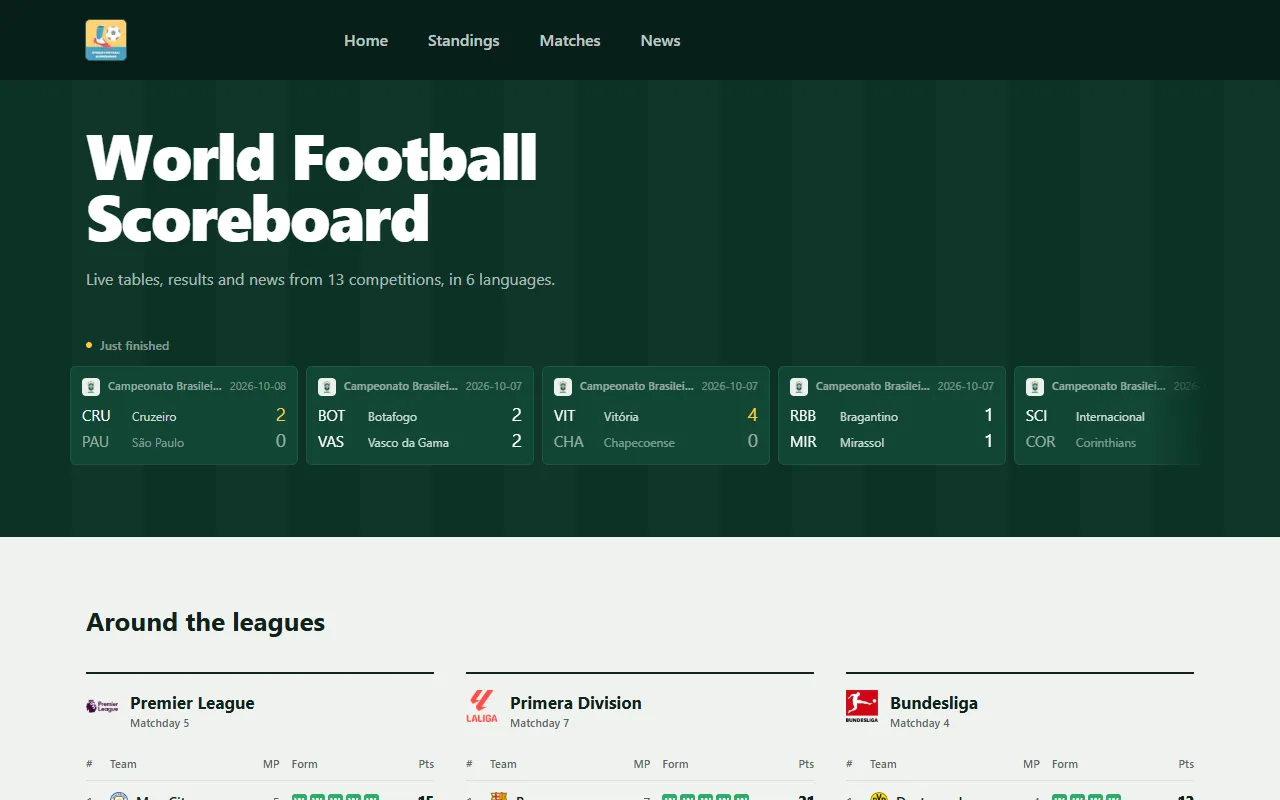
Task: Select the Chapecoense team name
Action: [x=639, y=442]
